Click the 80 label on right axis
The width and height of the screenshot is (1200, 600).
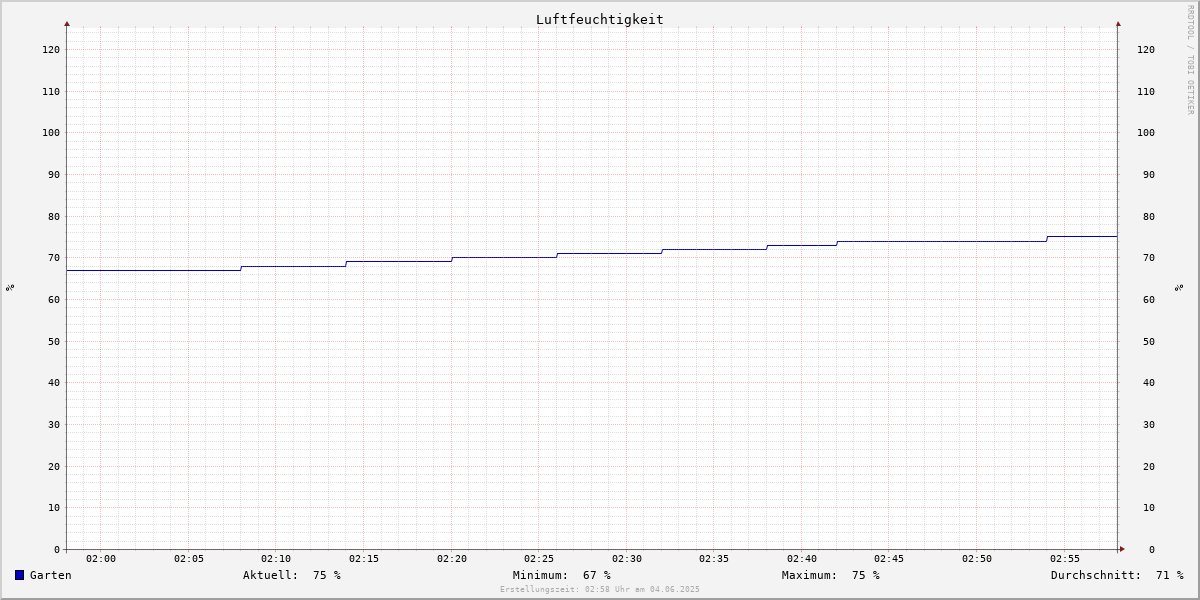pyautogui.click(x=1149, y=217)
